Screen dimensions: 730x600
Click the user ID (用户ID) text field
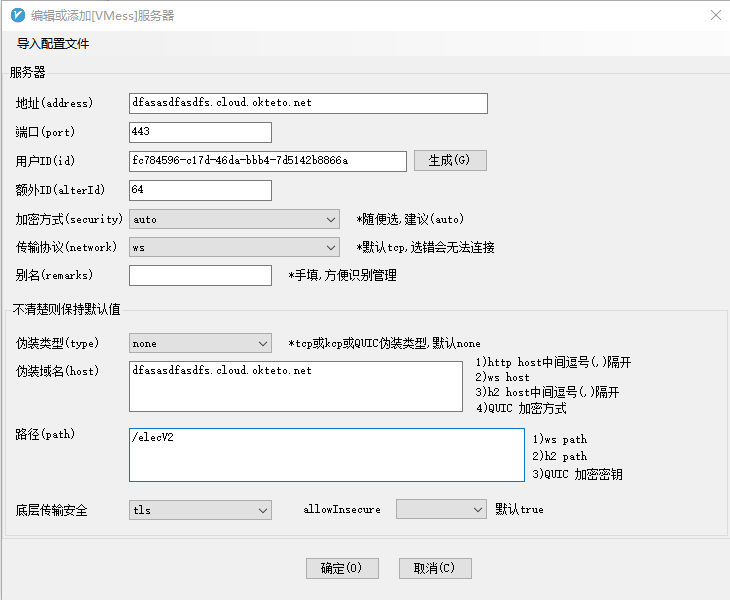tap(267, 161)
